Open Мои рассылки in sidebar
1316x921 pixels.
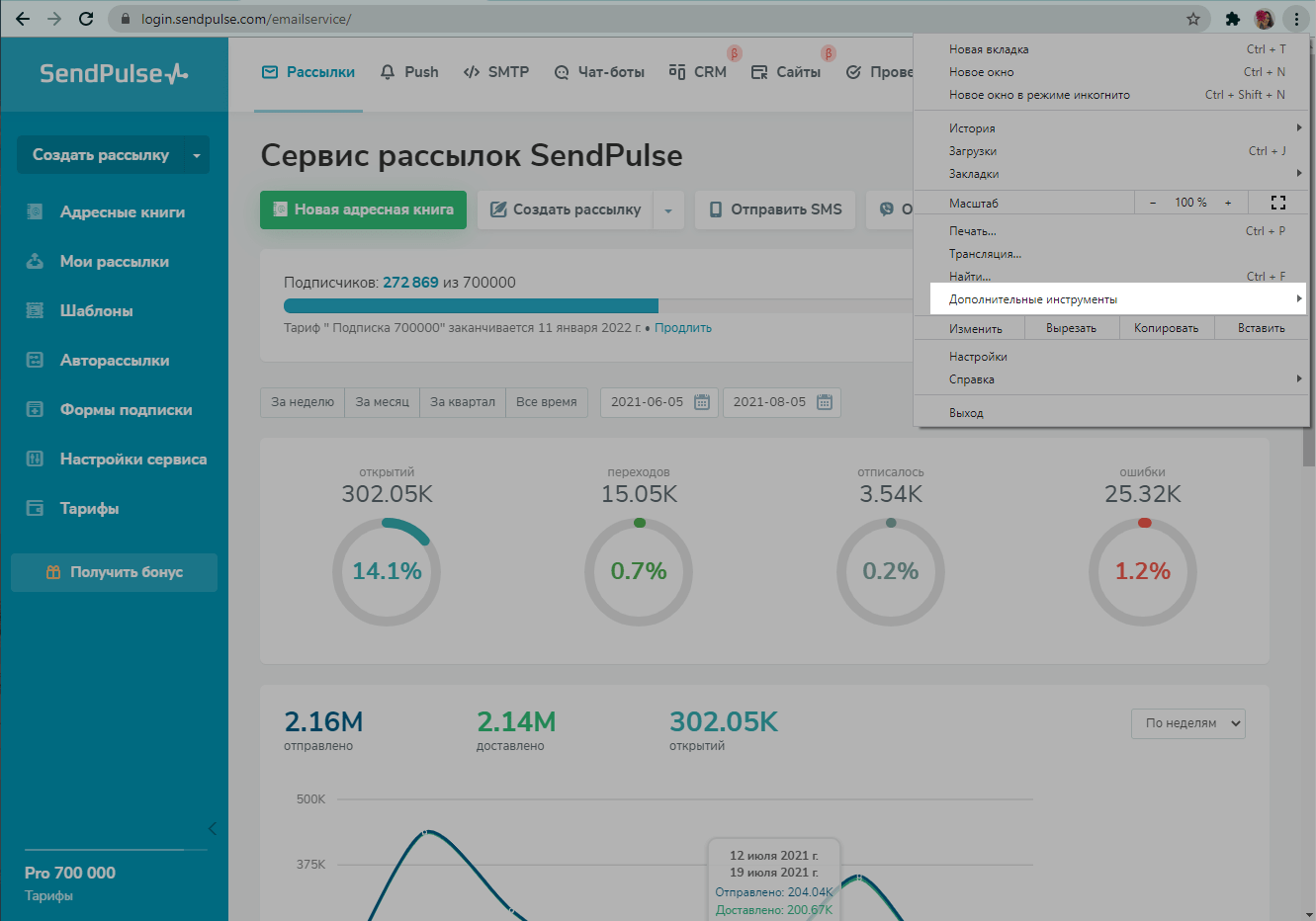click(115, 261)
